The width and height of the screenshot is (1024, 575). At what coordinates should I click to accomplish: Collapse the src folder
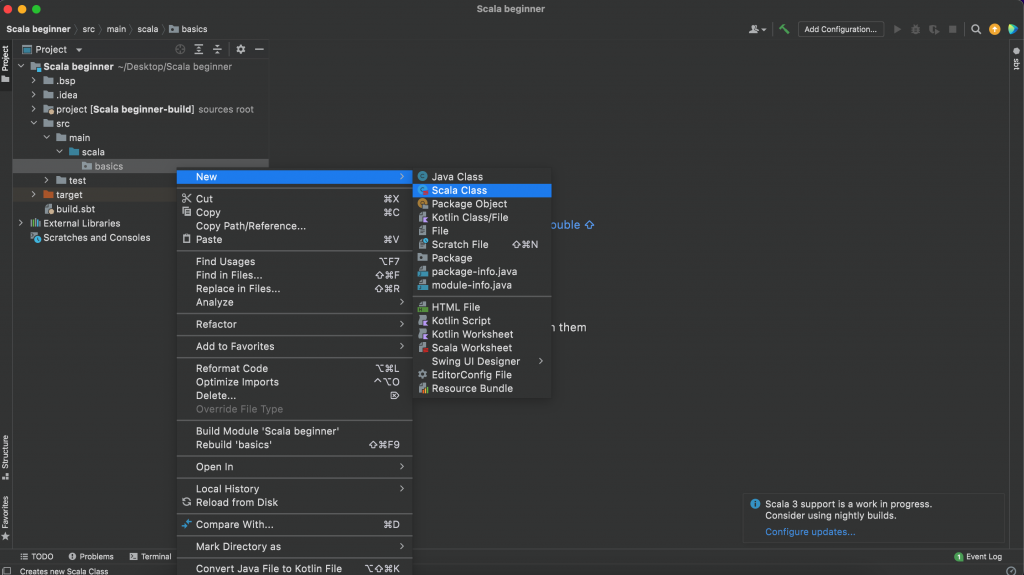[x=34, y=123]
